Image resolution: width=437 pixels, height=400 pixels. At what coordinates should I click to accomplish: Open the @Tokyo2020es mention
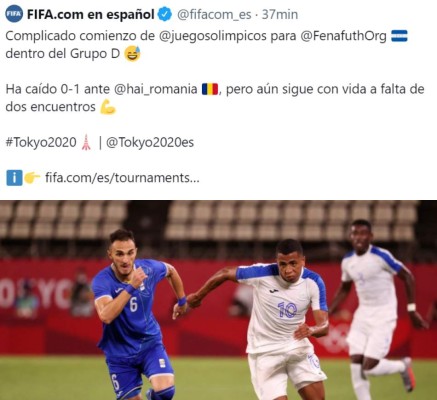pos(150,142)
